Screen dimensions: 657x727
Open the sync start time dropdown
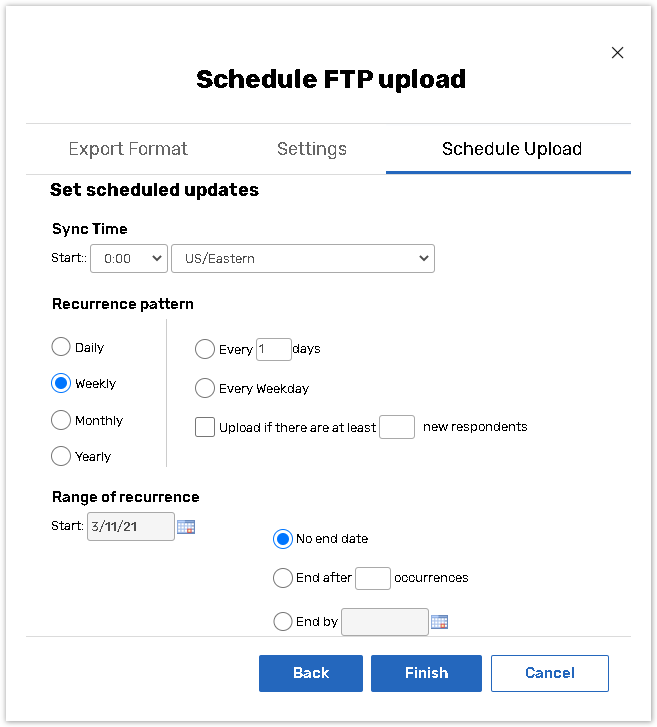coord(128,258)
